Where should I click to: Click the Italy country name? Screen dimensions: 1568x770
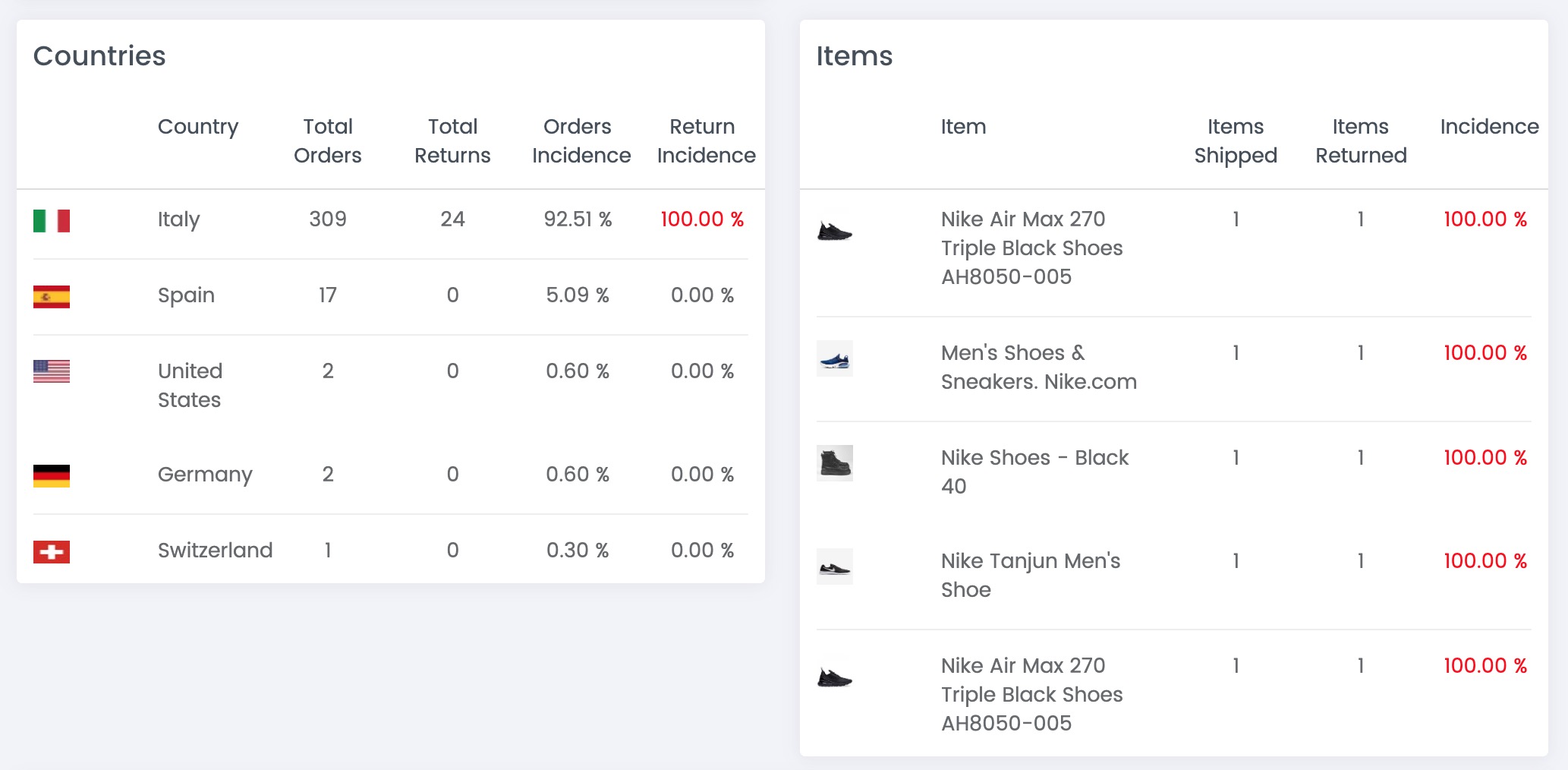point(178,219)
